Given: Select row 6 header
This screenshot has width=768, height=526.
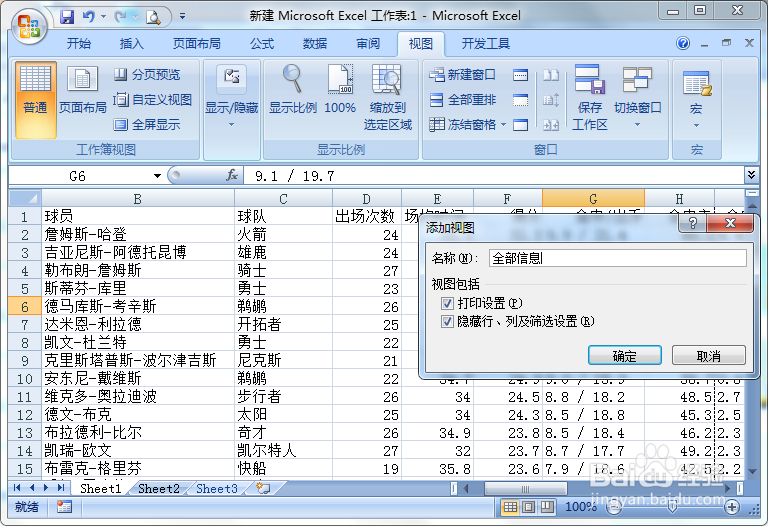Looking at the screenshot, I should [x=24, y=307].
